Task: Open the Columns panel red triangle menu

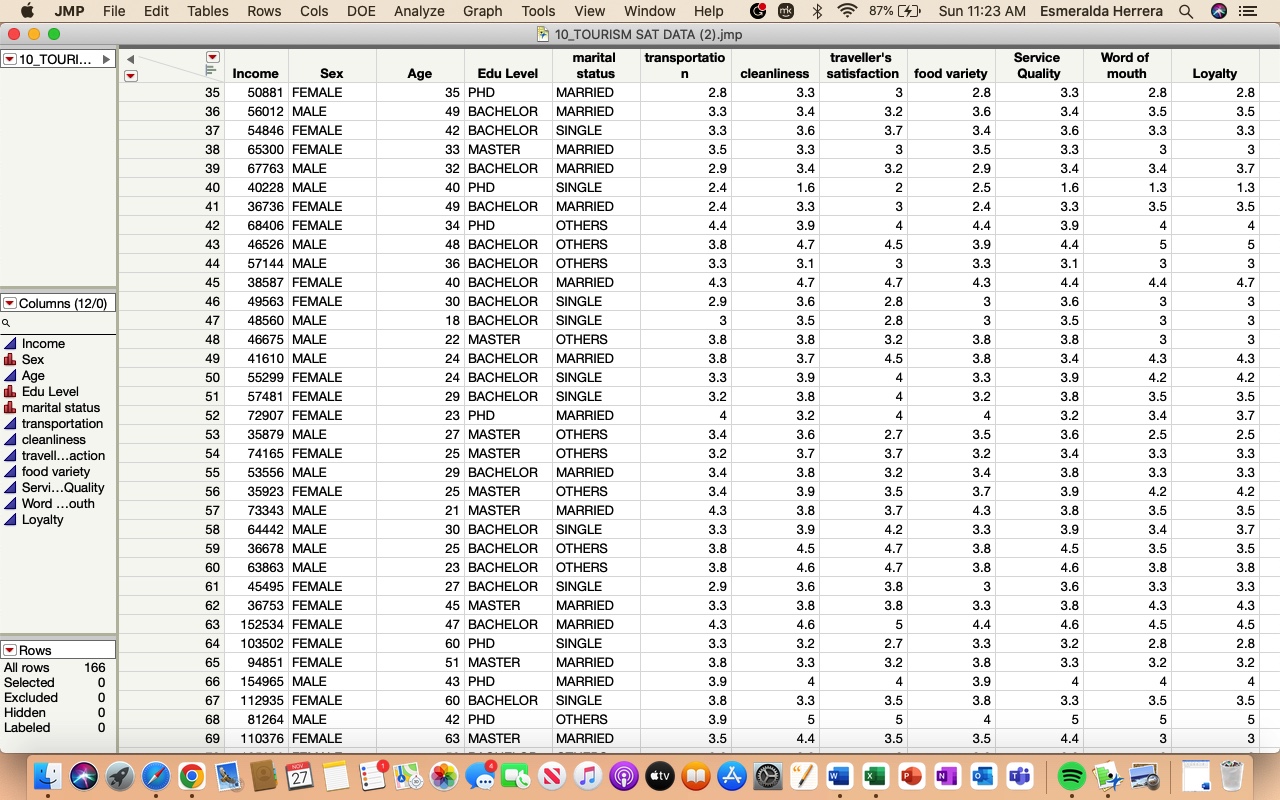Action: 10,303
